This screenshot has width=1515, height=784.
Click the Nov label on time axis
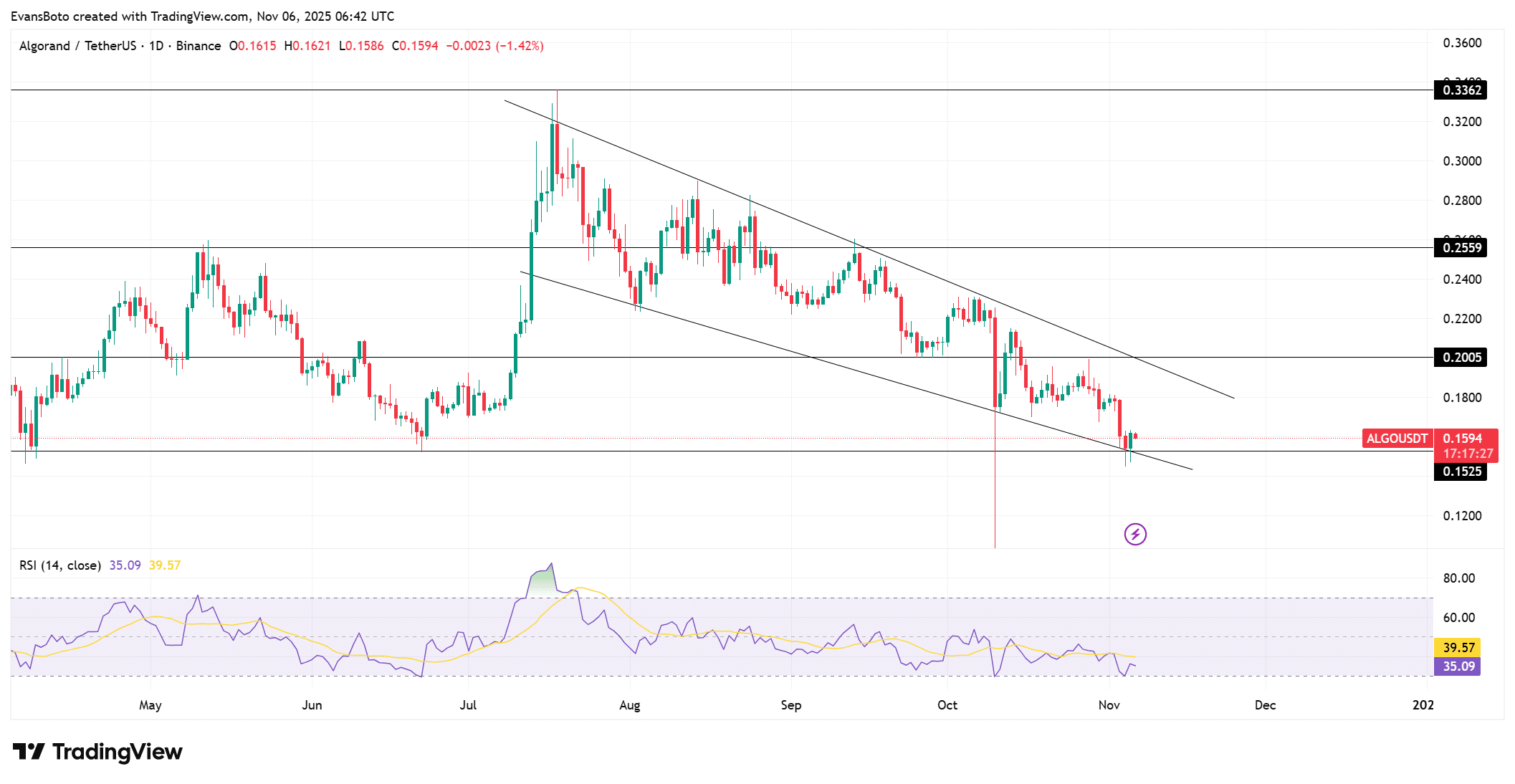click(1109, 705)
